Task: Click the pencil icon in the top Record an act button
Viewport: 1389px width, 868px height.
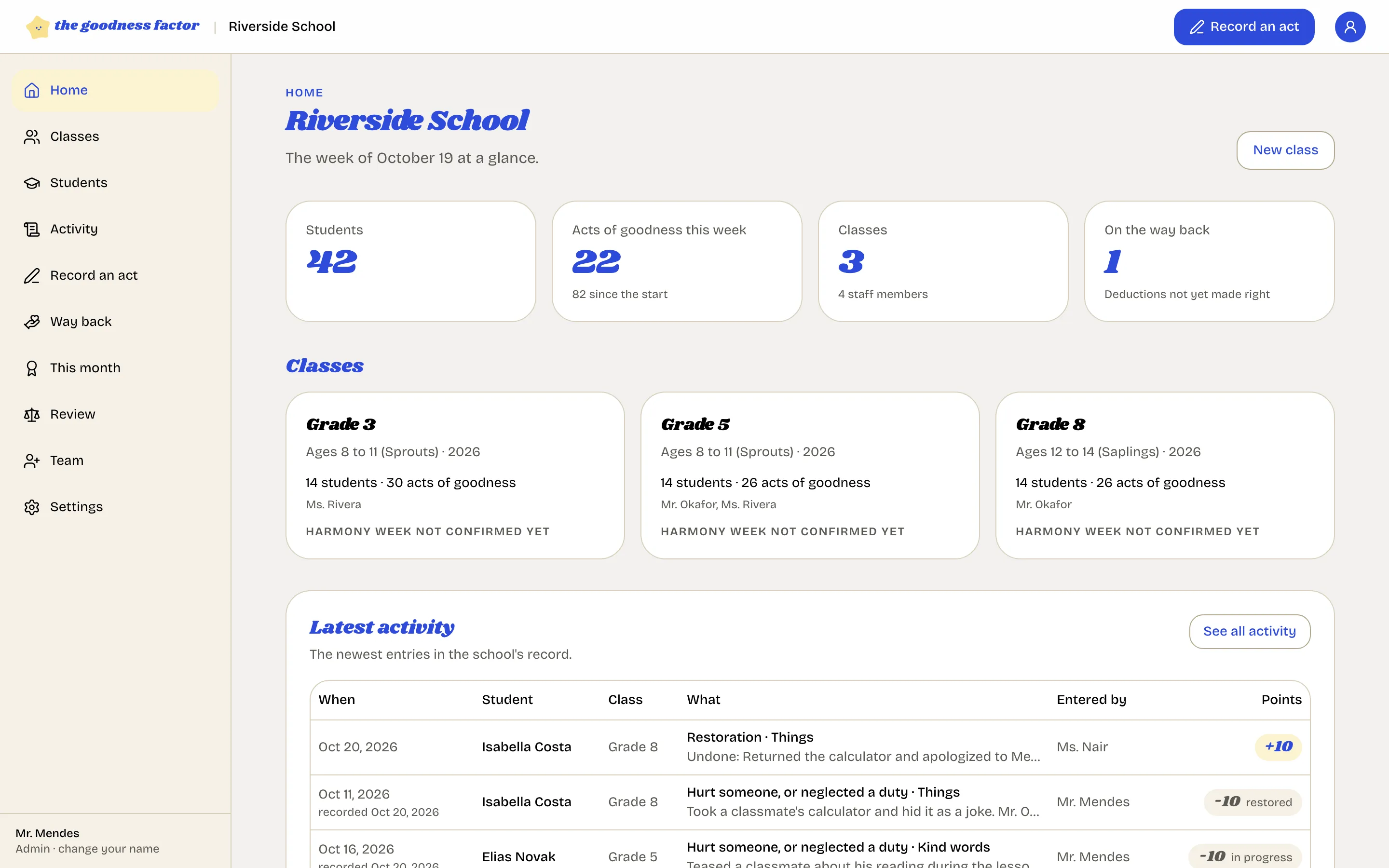Action: point(1197,27)
